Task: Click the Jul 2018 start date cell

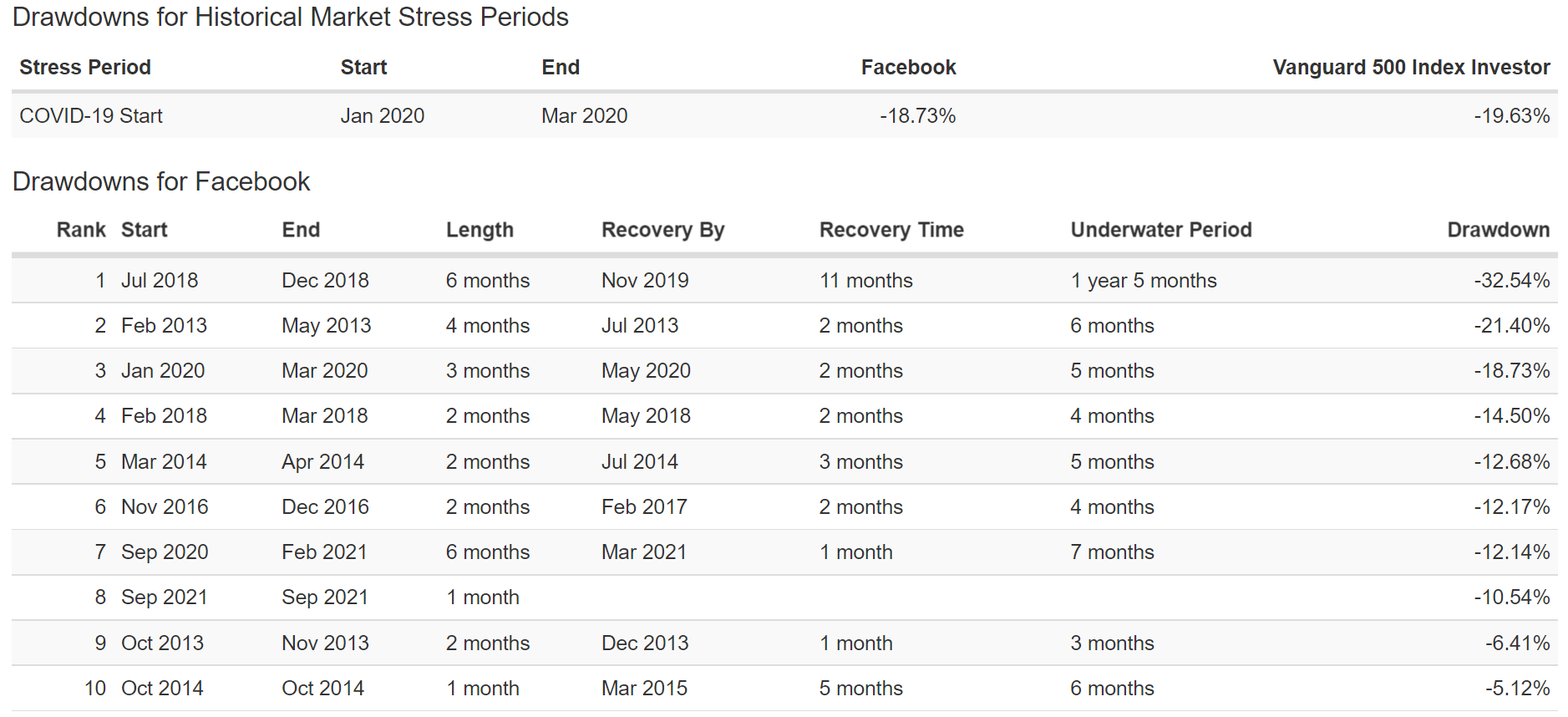Action: pyautogui.click(x=160, y=281)
